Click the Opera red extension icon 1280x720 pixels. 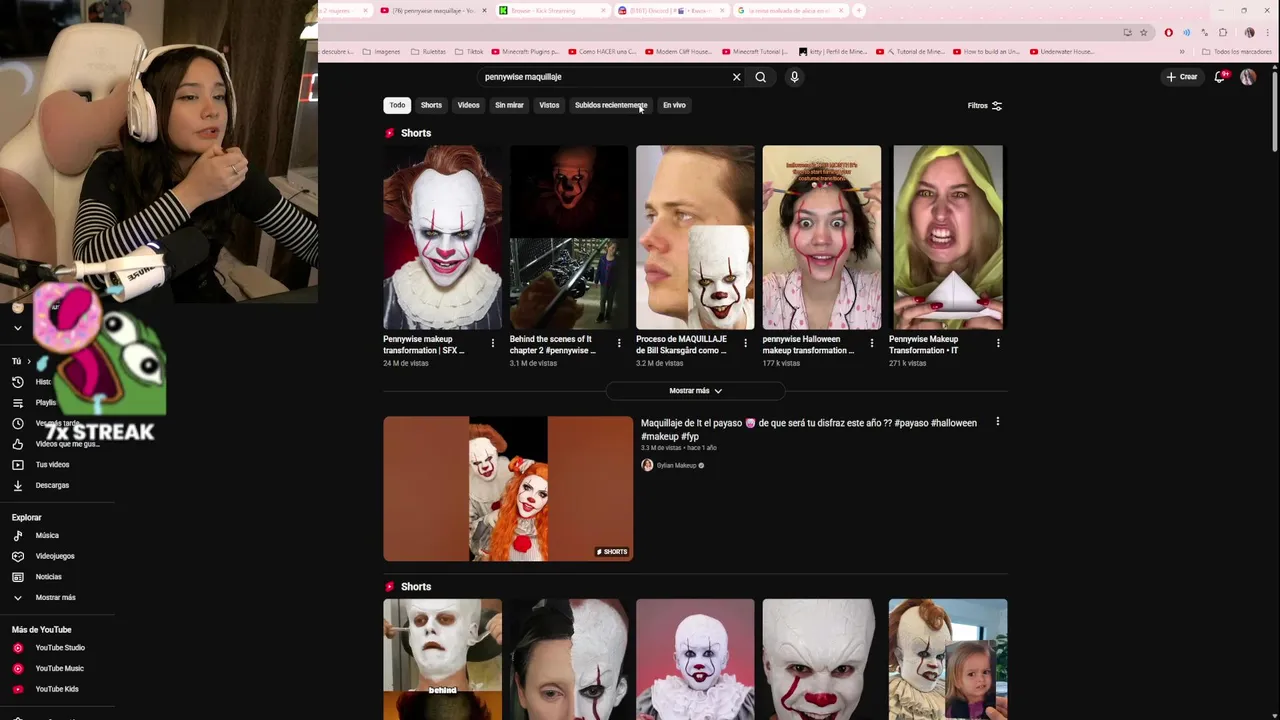[1168, 32]
